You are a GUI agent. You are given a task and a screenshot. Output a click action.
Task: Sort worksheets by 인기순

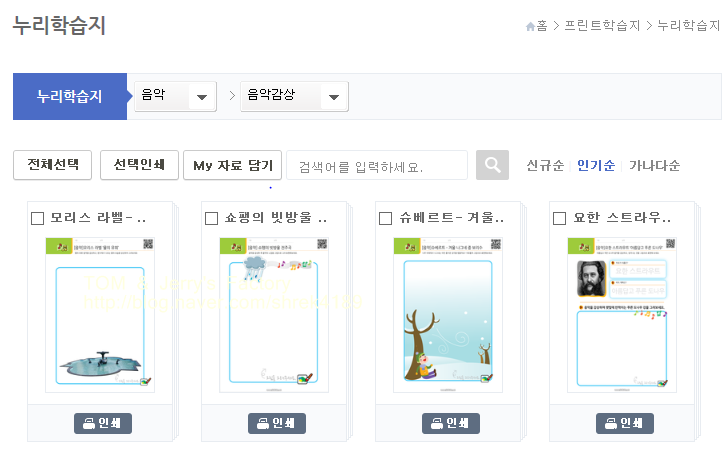click(x=596, y=166)
